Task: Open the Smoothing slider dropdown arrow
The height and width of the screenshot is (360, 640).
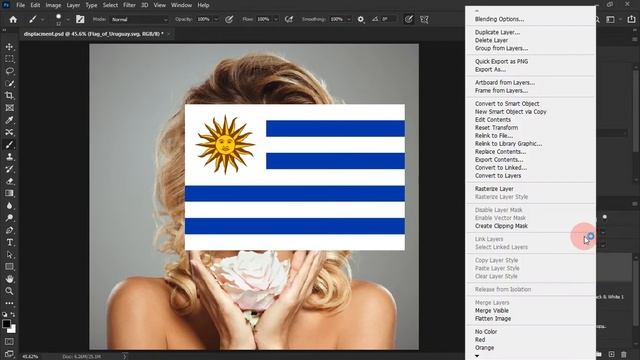Action: (x=349, y=19)
